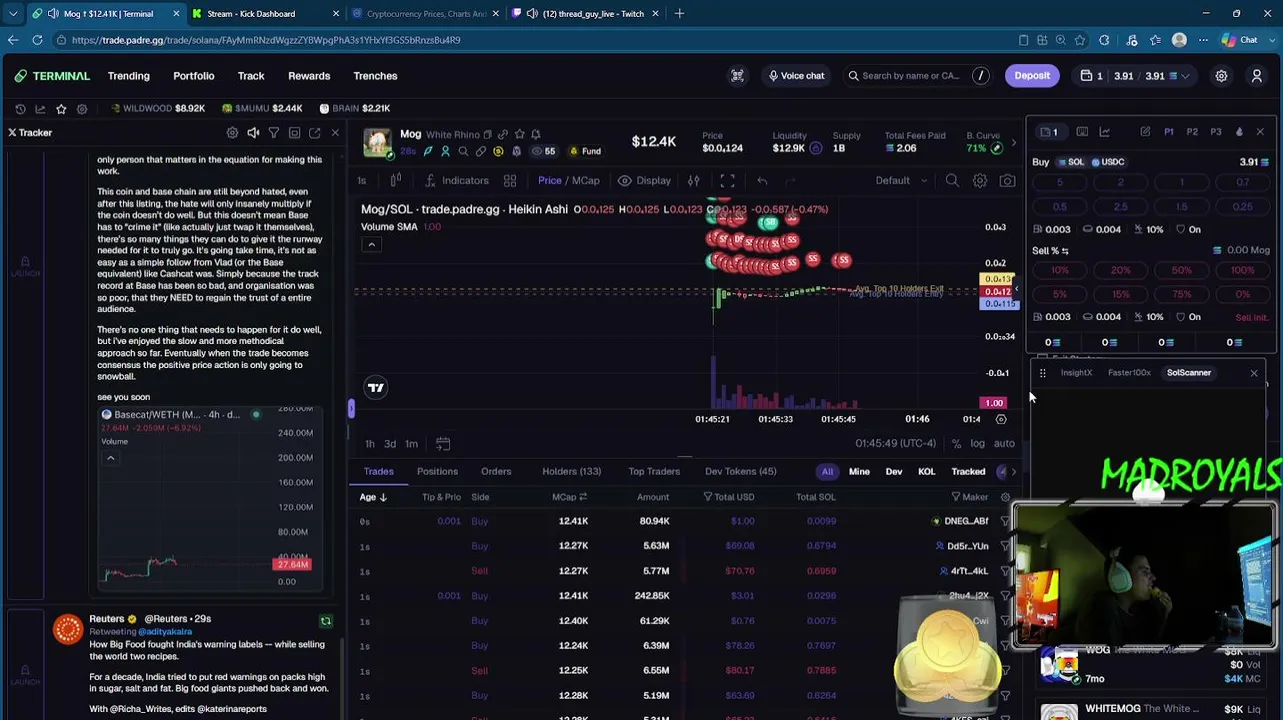Toggle Voice chat
Screen dimensions: 1283x720
[796, 76]
